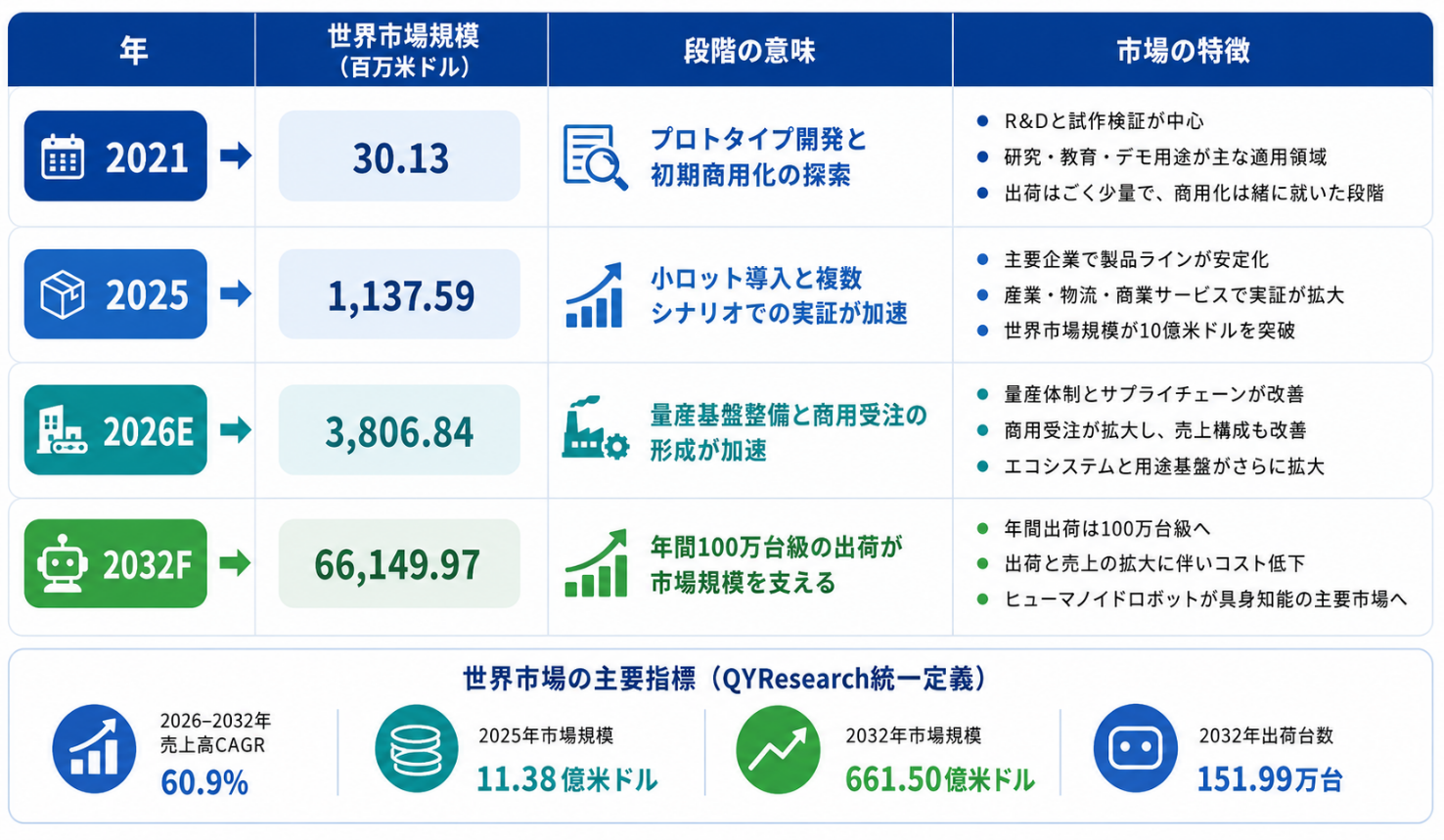1444x840 pixels.
Task: Click the arrow right of the 2021 badge
Action: [x=236, y=155]
